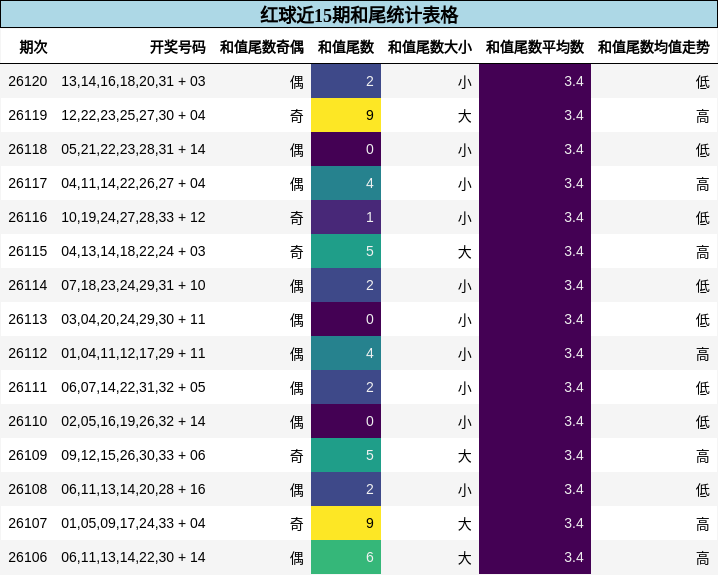The height and width of the screenshot is (575, 718).
Task: Select period number 26115
Action: (x=27, y=251)
